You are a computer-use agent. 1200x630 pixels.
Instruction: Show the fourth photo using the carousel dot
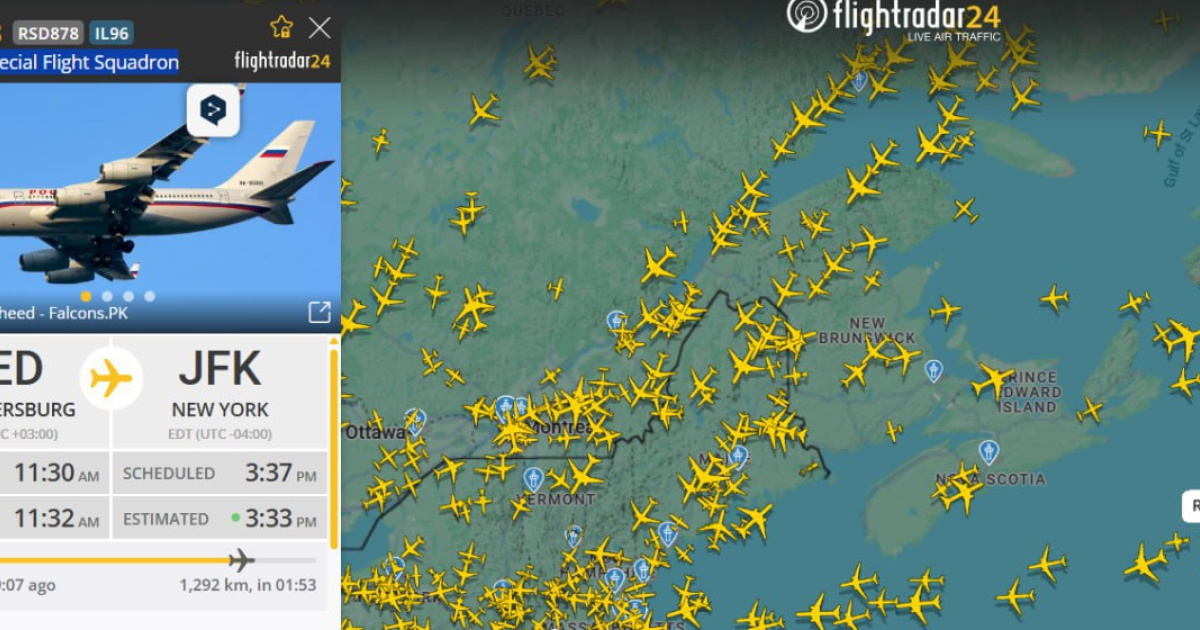[149, 296]
